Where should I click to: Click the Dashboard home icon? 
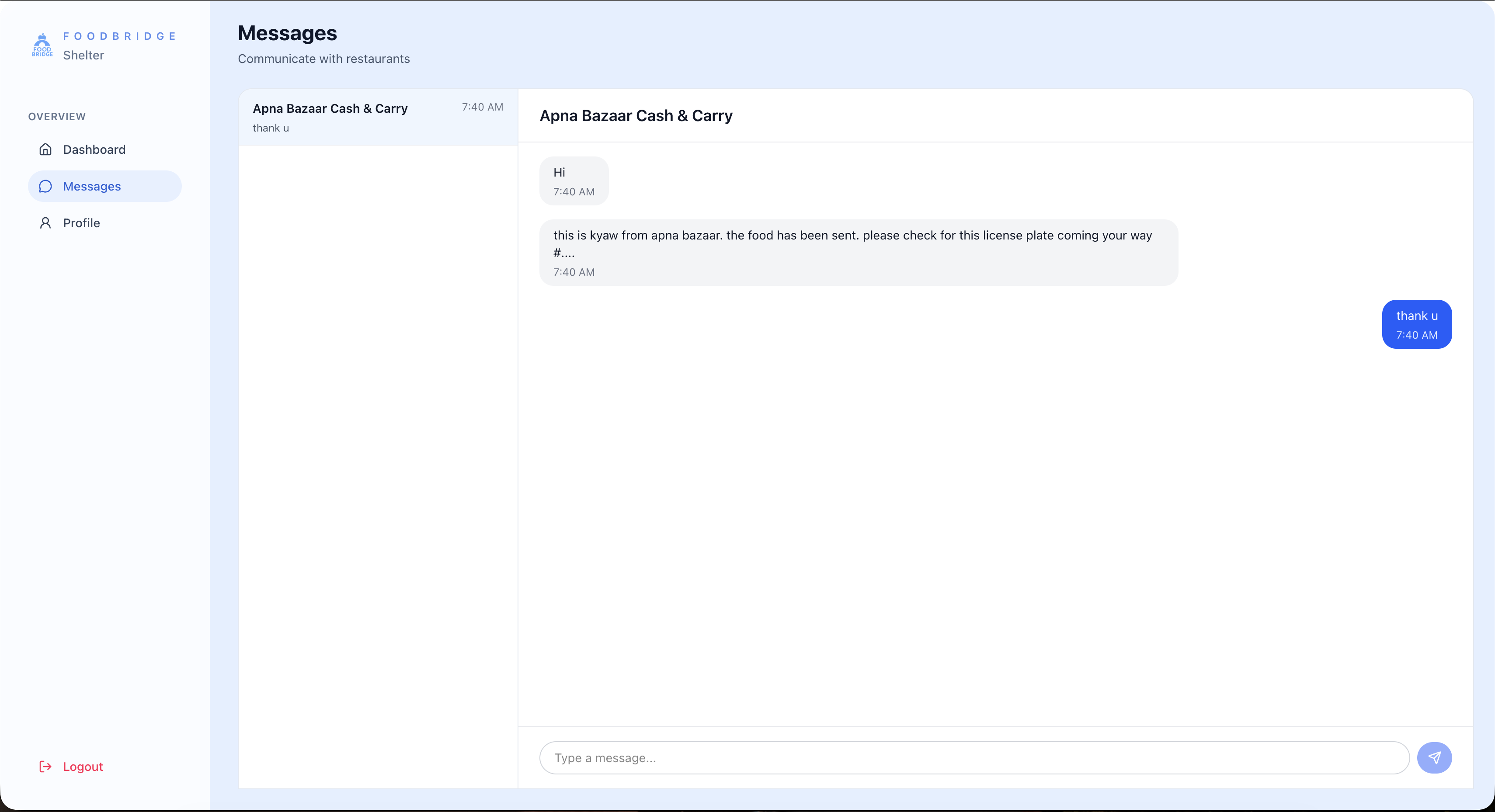(45, 150)
